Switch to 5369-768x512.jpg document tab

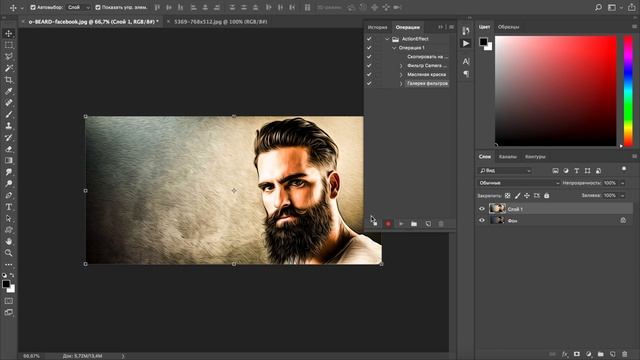point(220,22)
